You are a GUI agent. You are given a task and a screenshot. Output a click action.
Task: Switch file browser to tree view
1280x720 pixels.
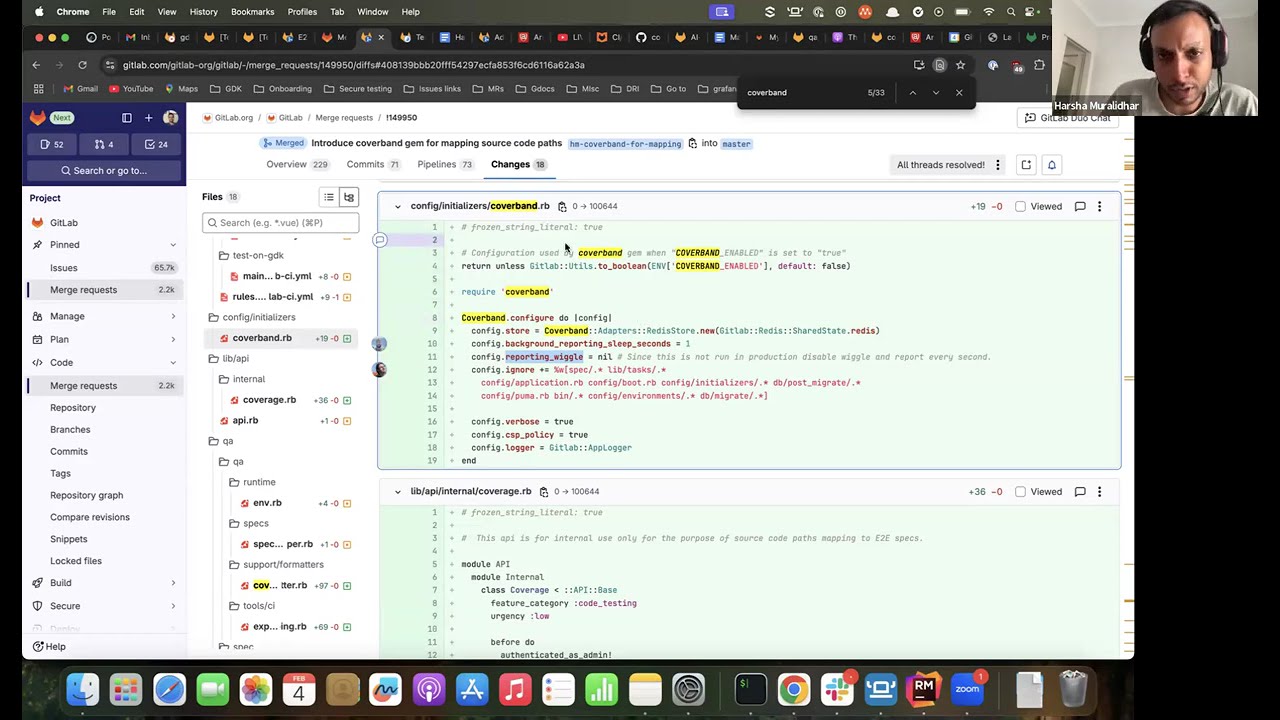tap(349, 197)
